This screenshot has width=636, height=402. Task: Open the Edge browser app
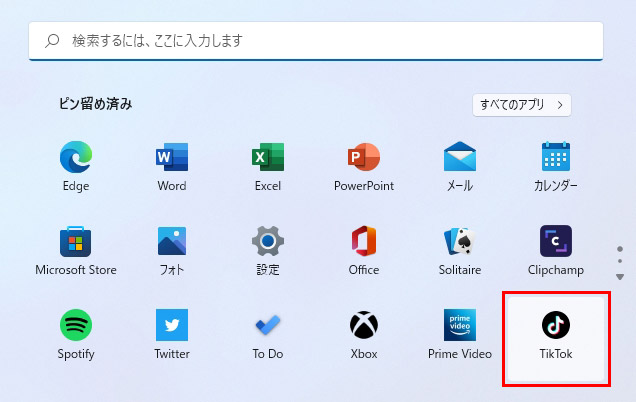(x=76, y=158)
